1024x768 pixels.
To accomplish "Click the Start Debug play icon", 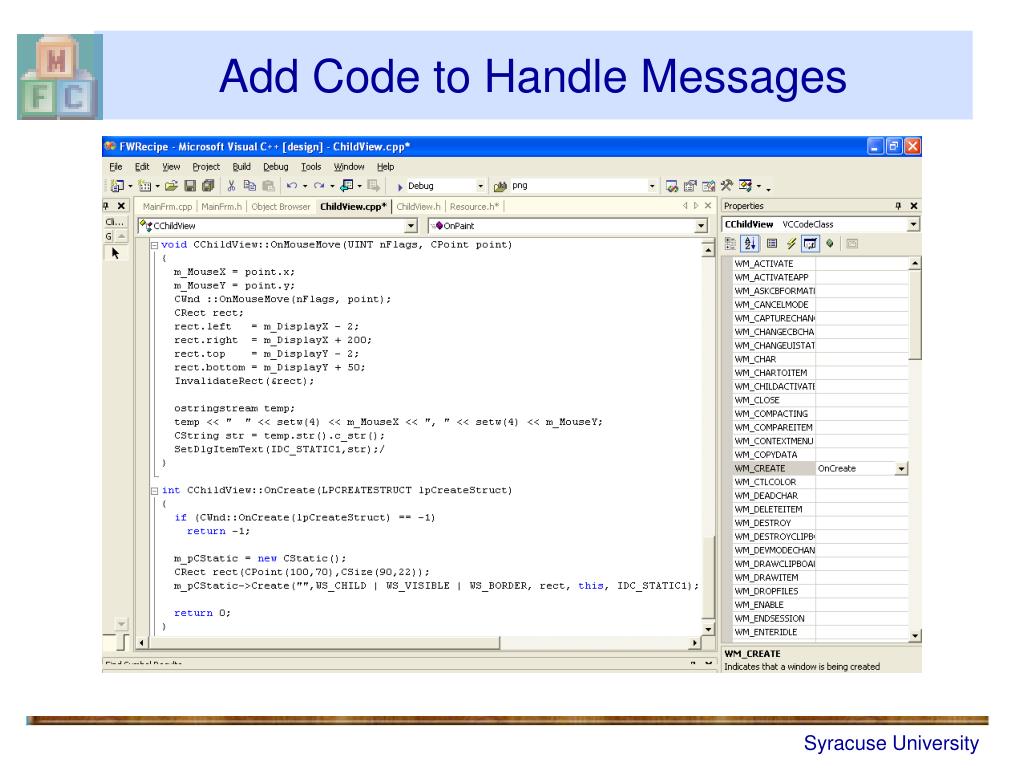I will tap(400, 186).
